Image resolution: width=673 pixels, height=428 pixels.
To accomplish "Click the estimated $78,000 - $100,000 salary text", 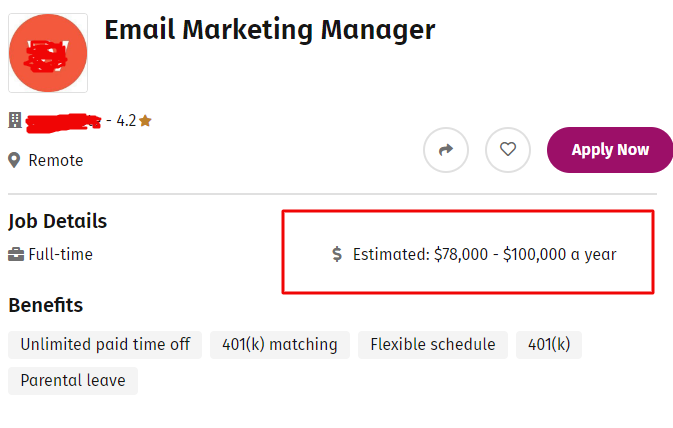I will pyautogui.click(x=485, y=254).
